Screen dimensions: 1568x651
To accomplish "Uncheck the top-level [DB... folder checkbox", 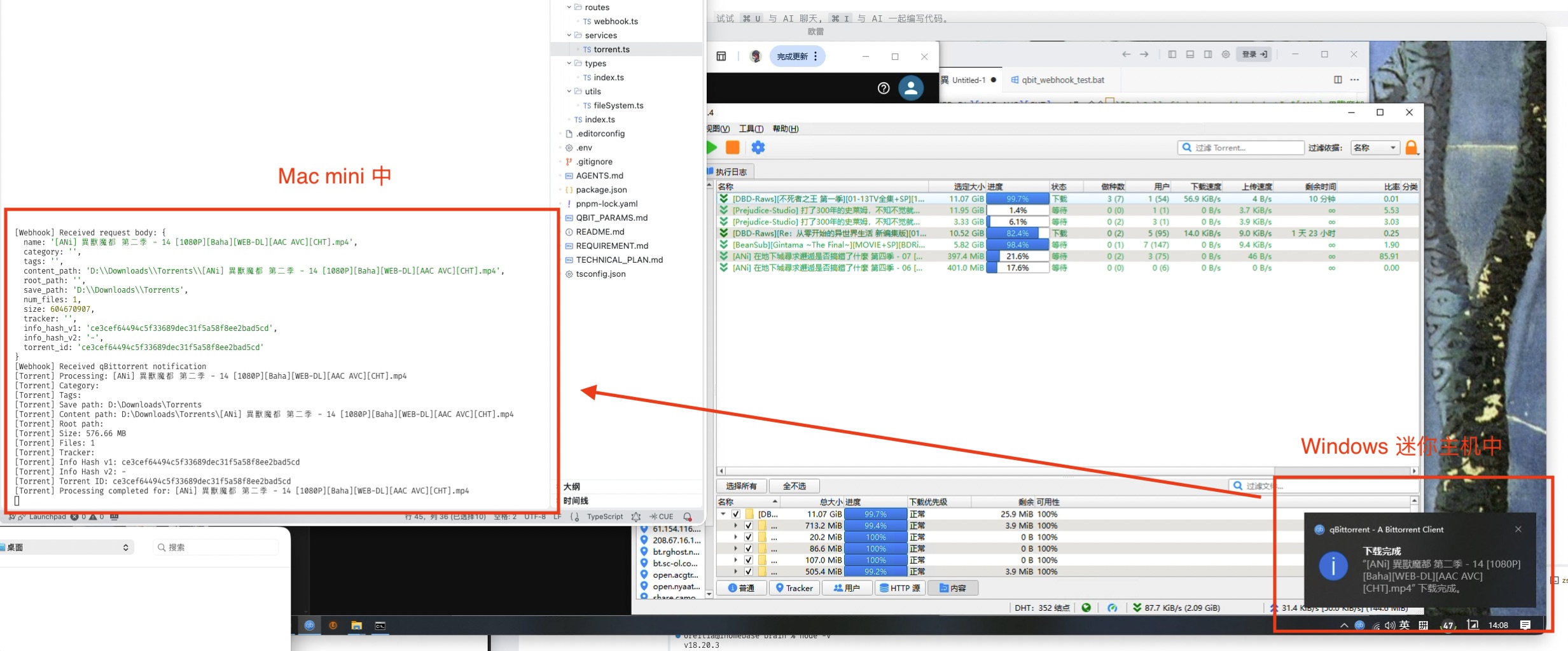I will tap(736, 514).
